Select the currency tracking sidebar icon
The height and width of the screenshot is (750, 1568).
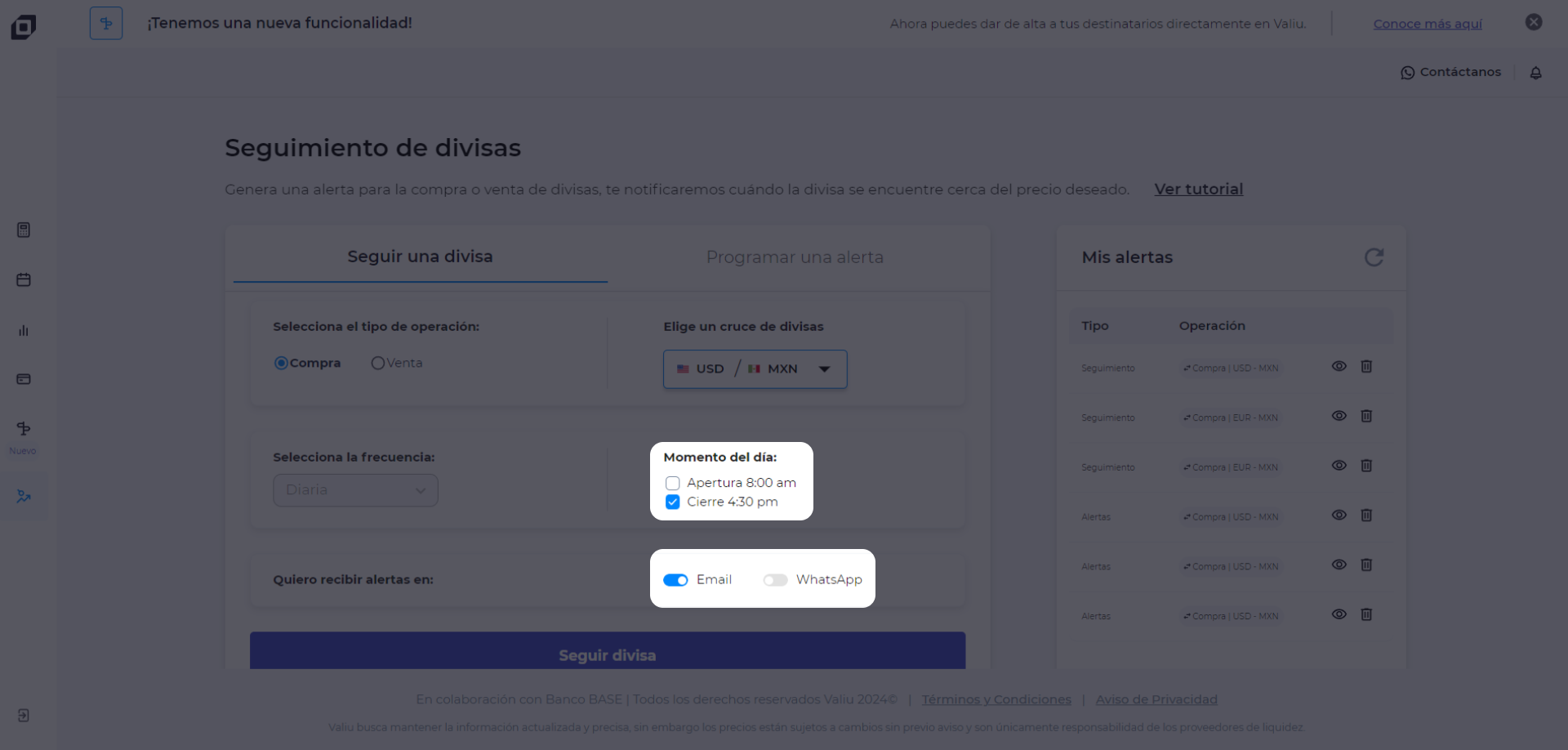[24, 496]
